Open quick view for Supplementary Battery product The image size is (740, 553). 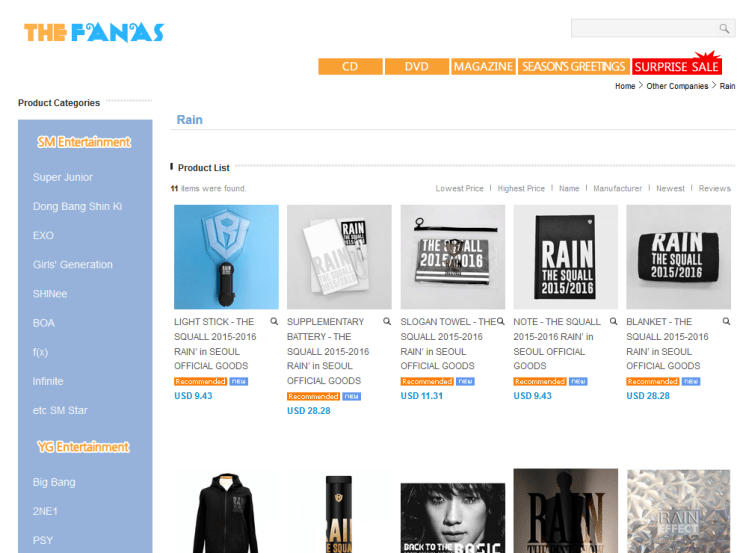click(x=387, y=321)
